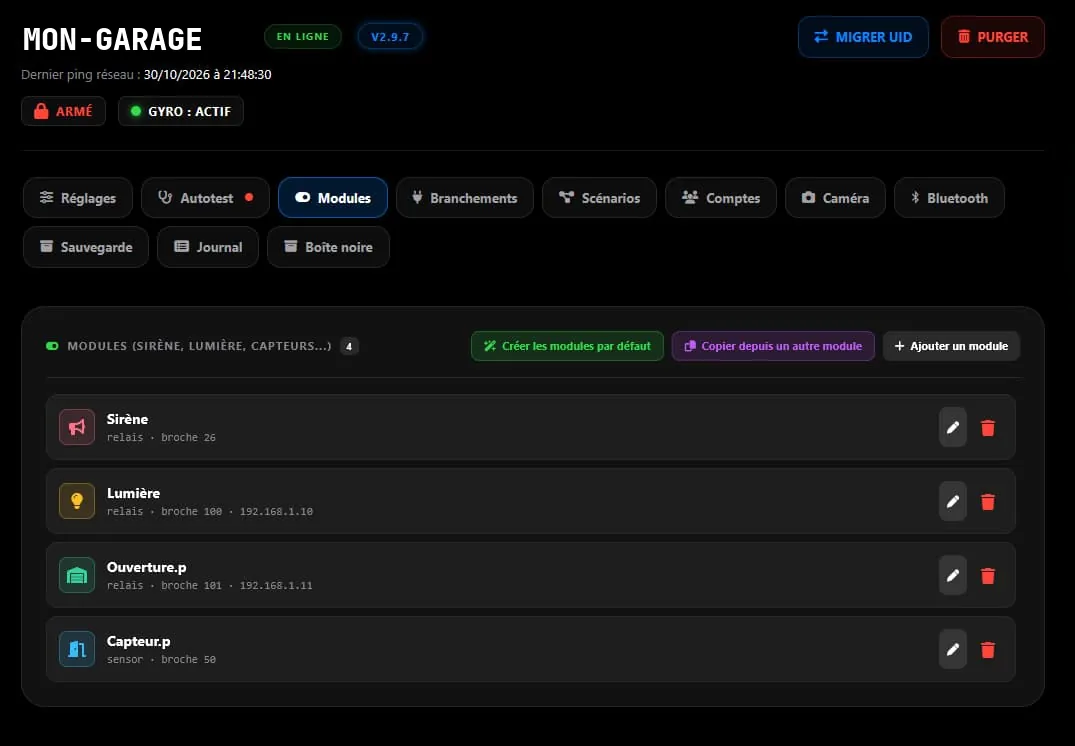This screenshot has height=746, width=1075.
Task: Click the module count badge showing 4
Action: (349, 346)
